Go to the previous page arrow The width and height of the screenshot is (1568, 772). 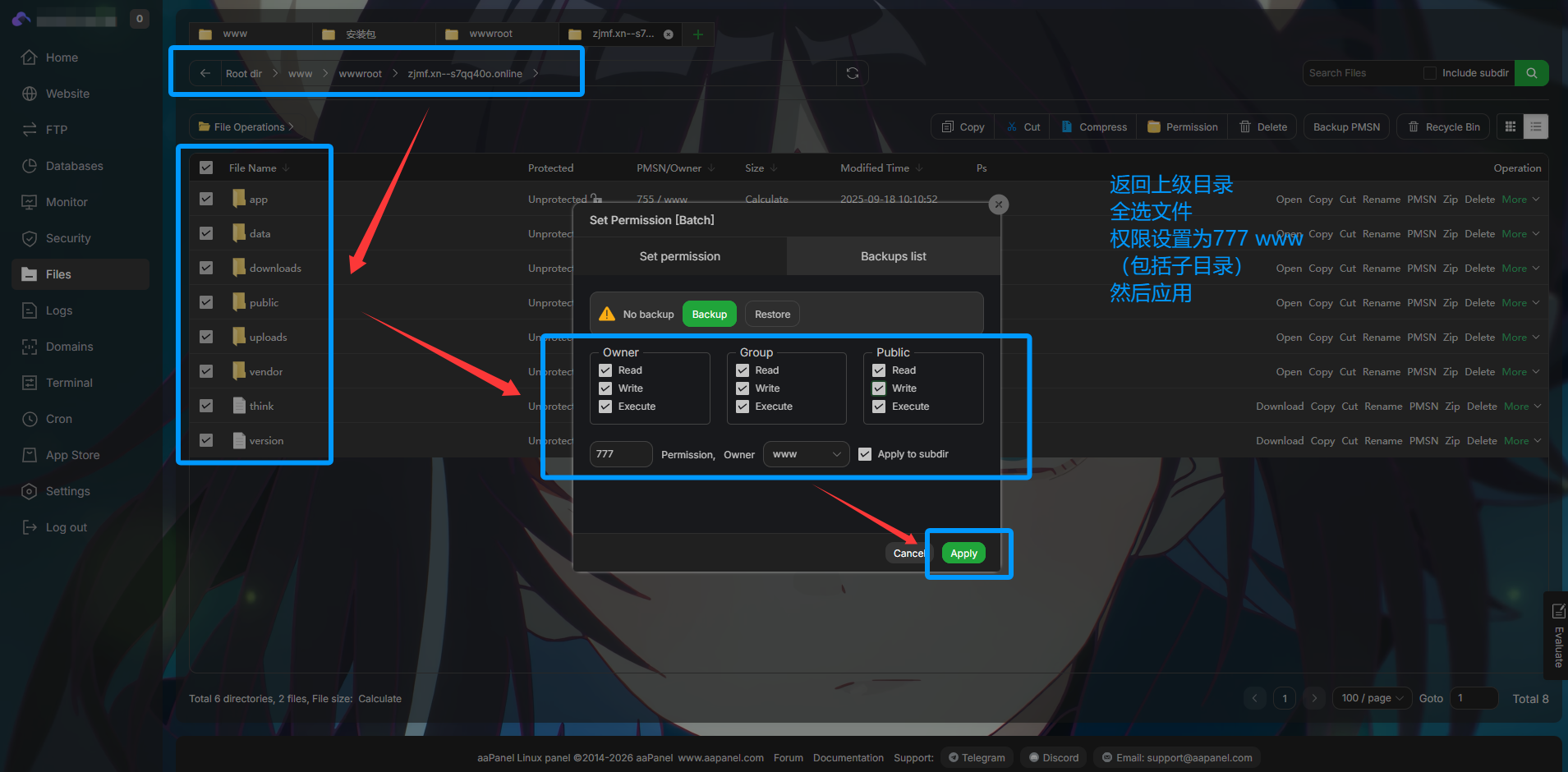point(1255,698)
